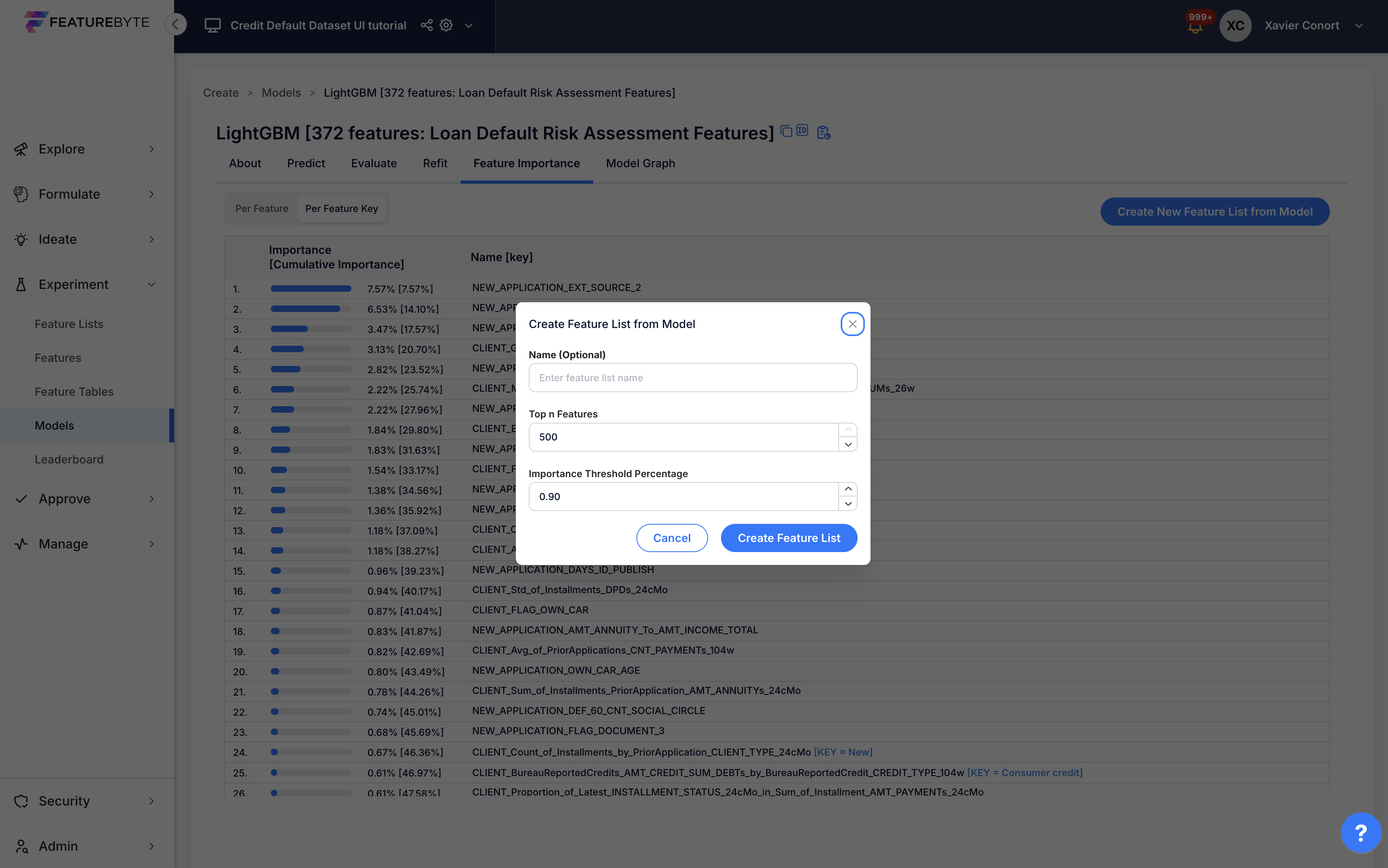Expand the catalog dropdown next to the tutorial name

pyautogui.click(x=468, y=26)
